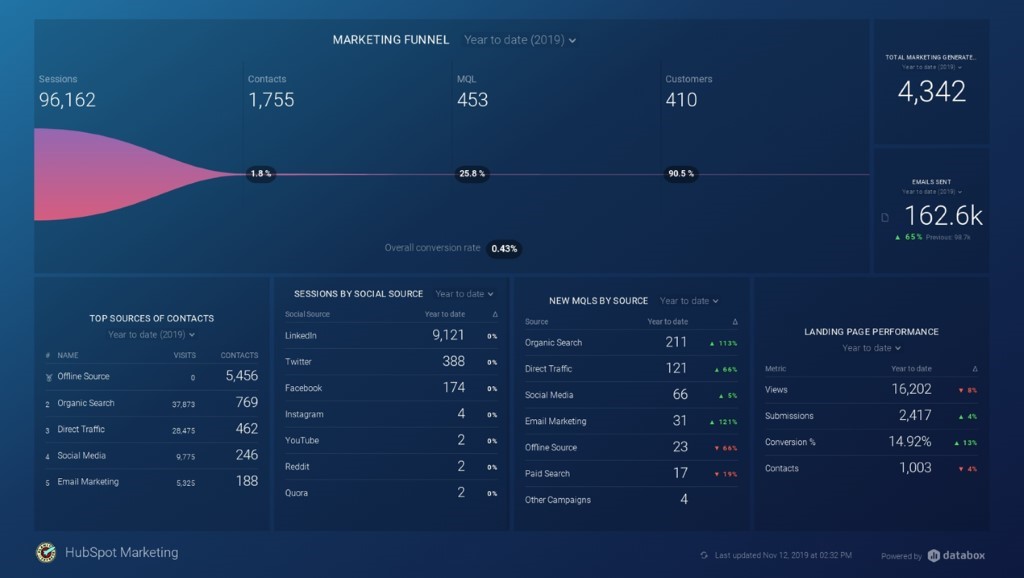Click the Social Source column header
The image size is (1024, 578).
pyautogui.click(x=307, y=314)
